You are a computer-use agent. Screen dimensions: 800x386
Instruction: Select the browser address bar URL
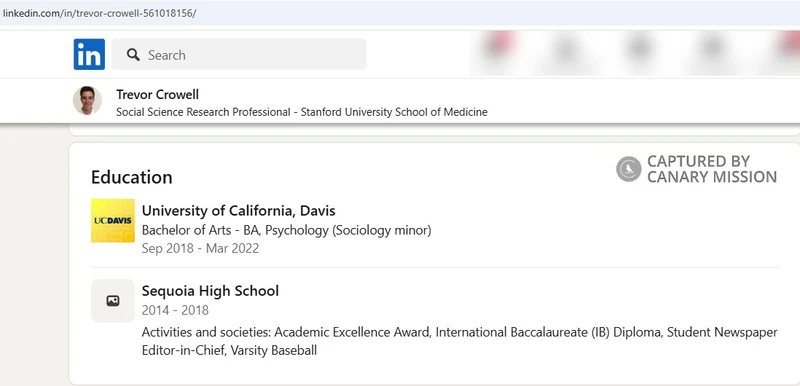point(99,14)
